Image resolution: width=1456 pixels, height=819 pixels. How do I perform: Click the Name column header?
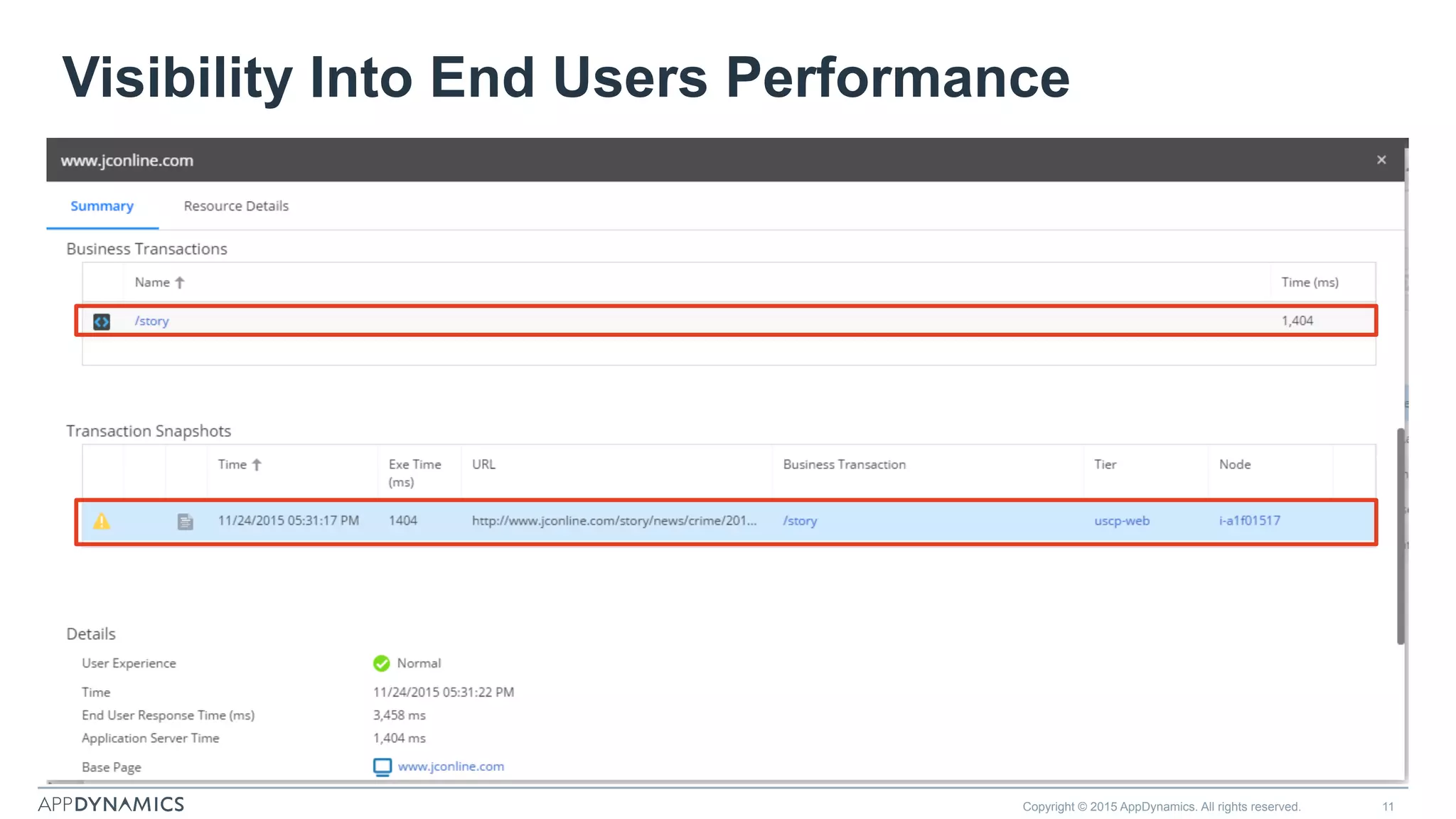pos(152,282)
